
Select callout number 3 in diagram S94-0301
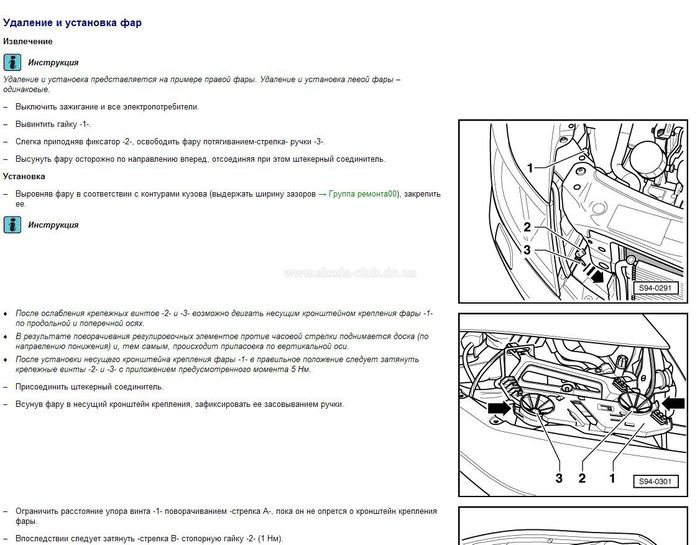click(x=559, y=478)
